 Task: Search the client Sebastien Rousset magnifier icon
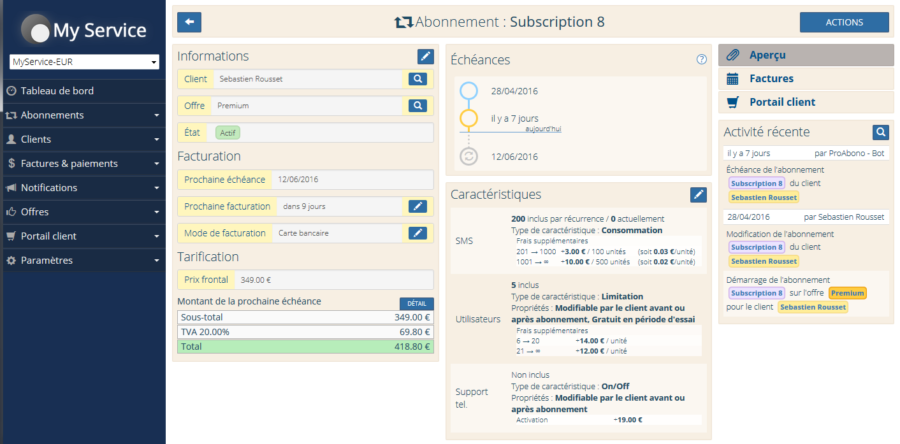[417, 79]
